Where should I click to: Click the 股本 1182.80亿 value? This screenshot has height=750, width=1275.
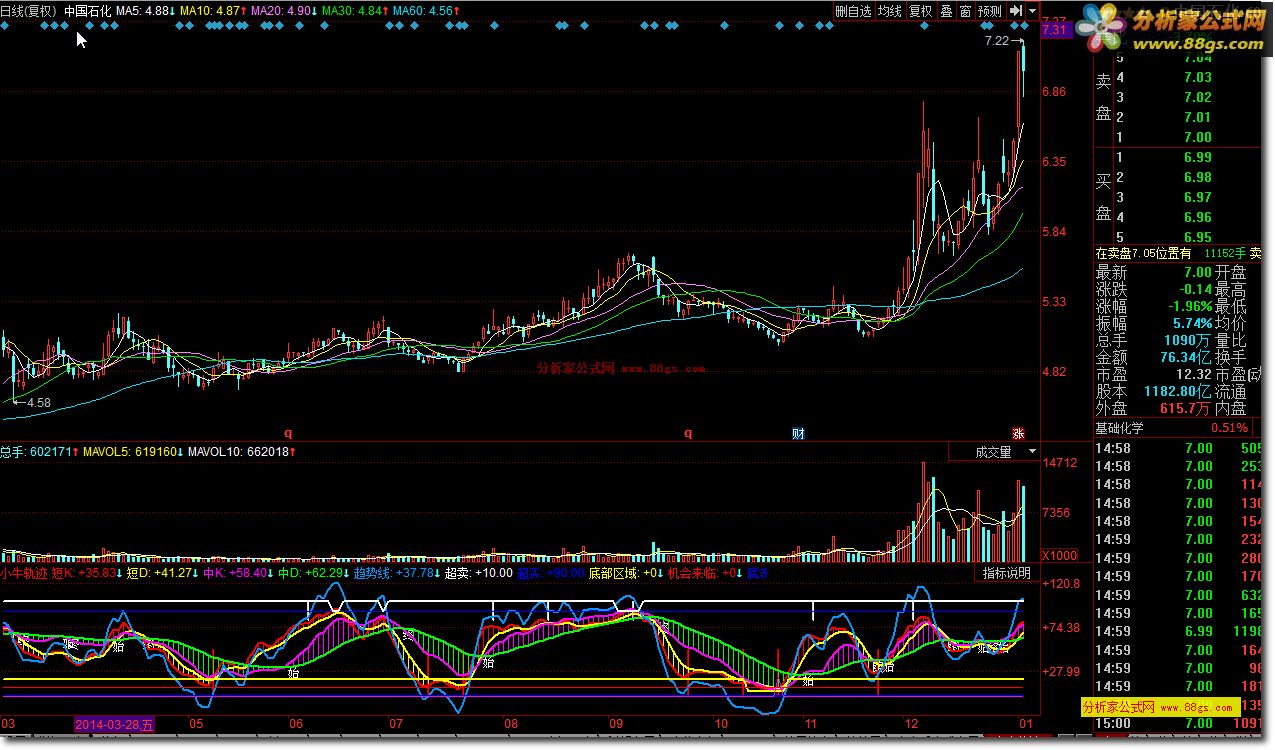click(1176, 391)
